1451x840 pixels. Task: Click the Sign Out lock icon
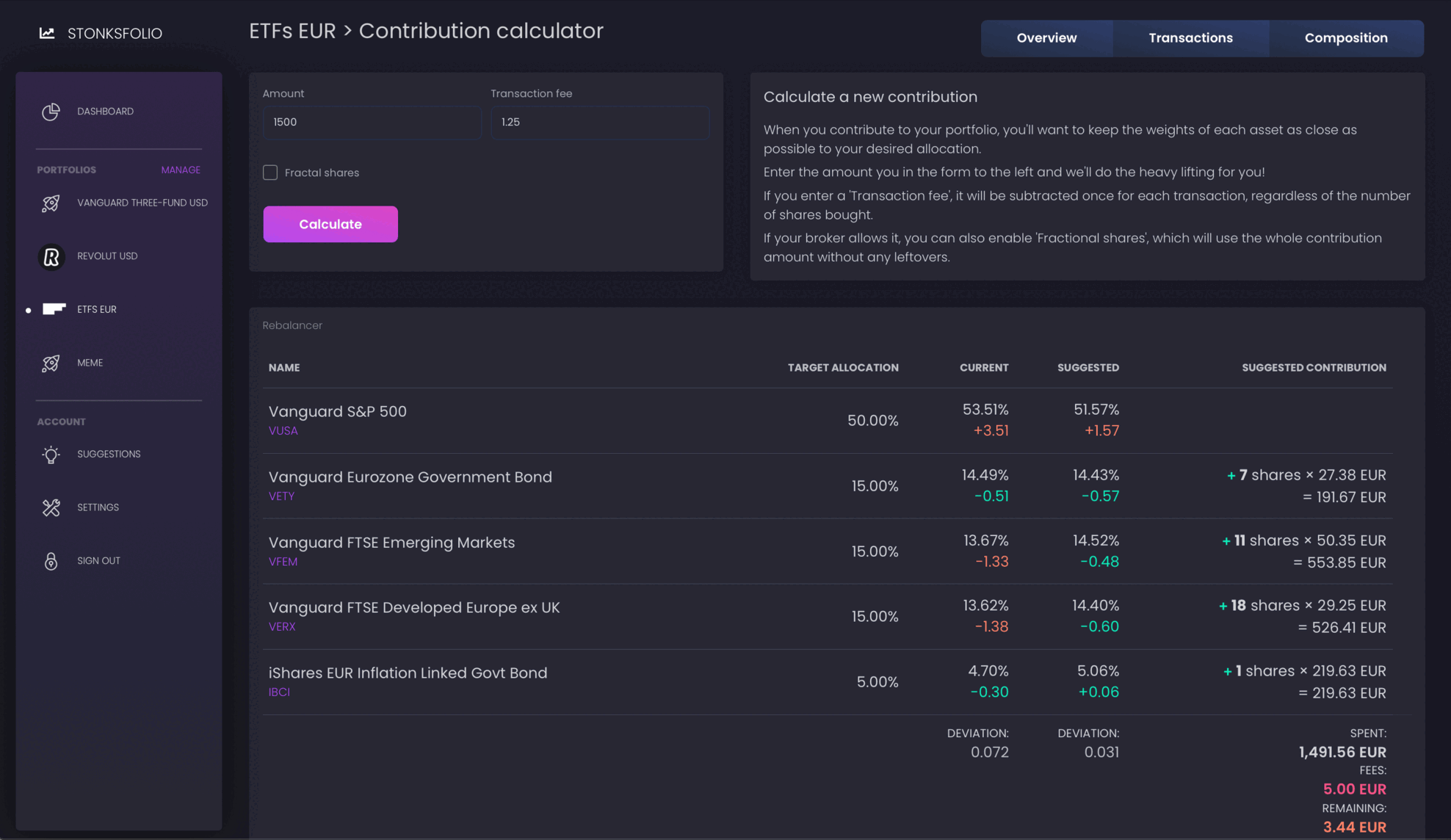(x=51, y=561)
